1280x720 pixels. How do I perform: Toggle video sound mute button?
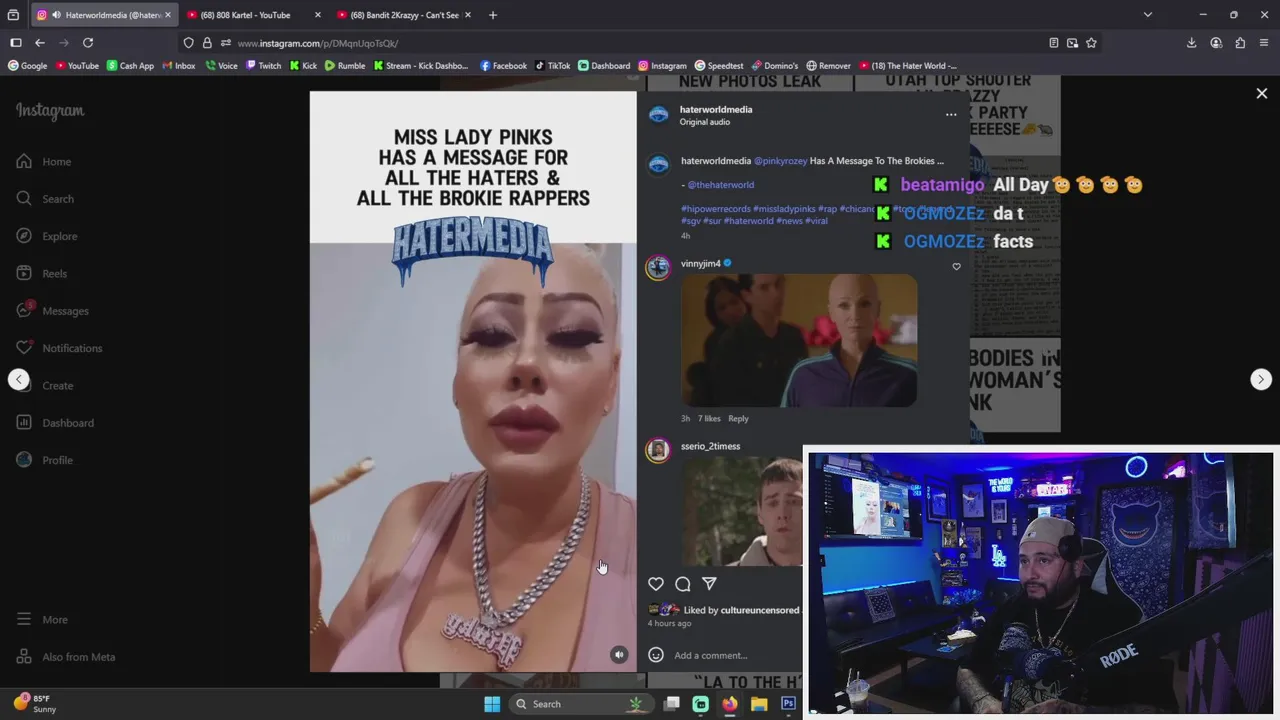pyautogui.click(x=619, y=655)
